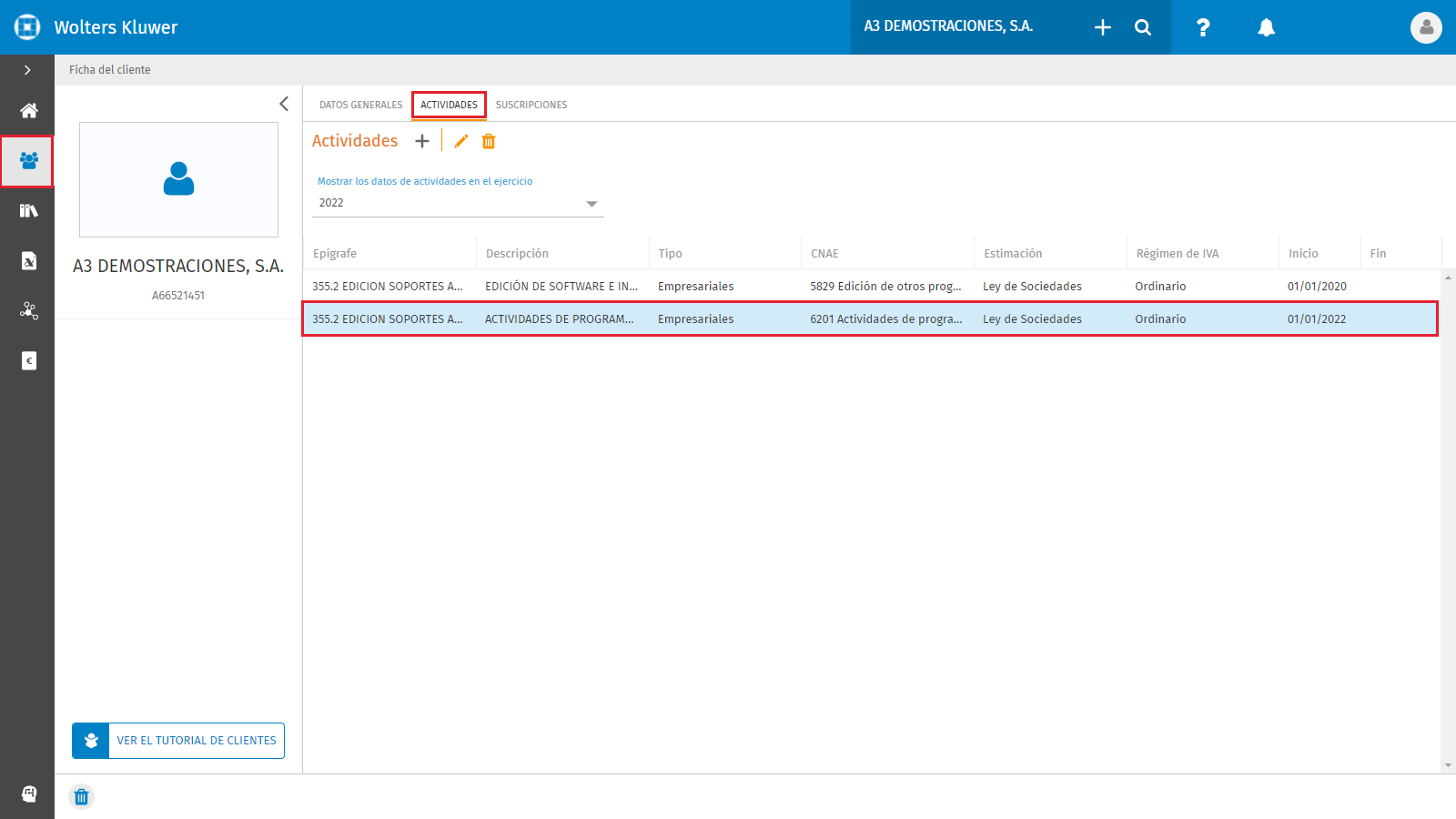Sort by the CNAE column header

[x=824, y=254]
